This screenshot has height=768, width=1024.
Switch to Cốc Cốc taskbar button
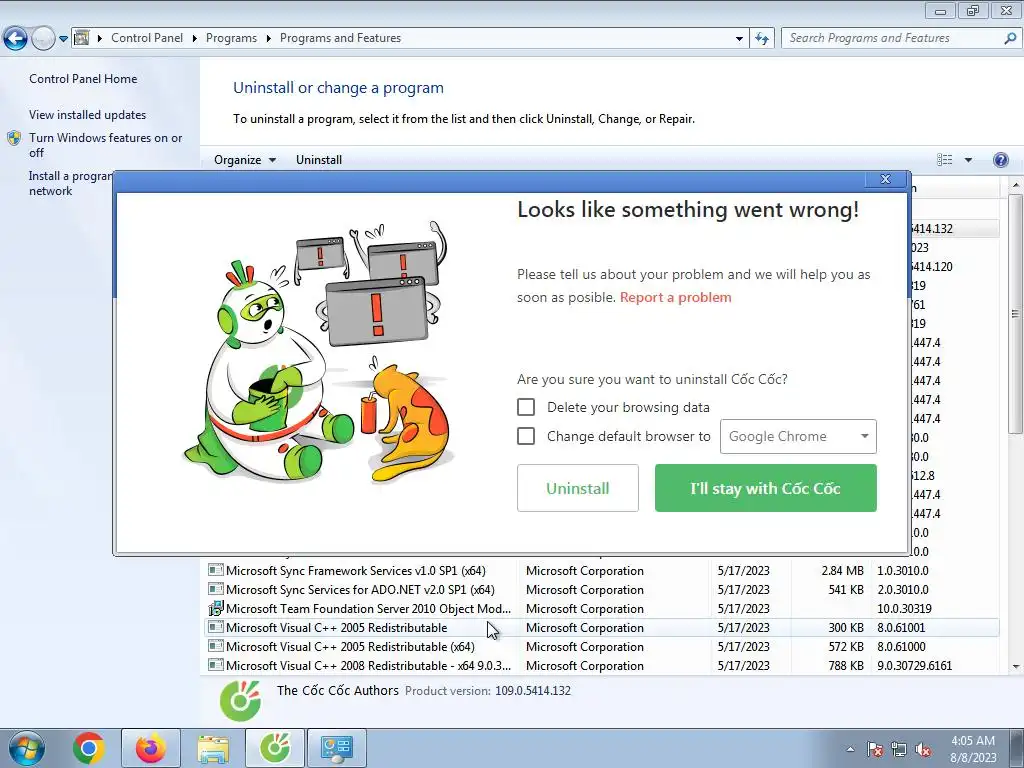[x=275, y=748]
